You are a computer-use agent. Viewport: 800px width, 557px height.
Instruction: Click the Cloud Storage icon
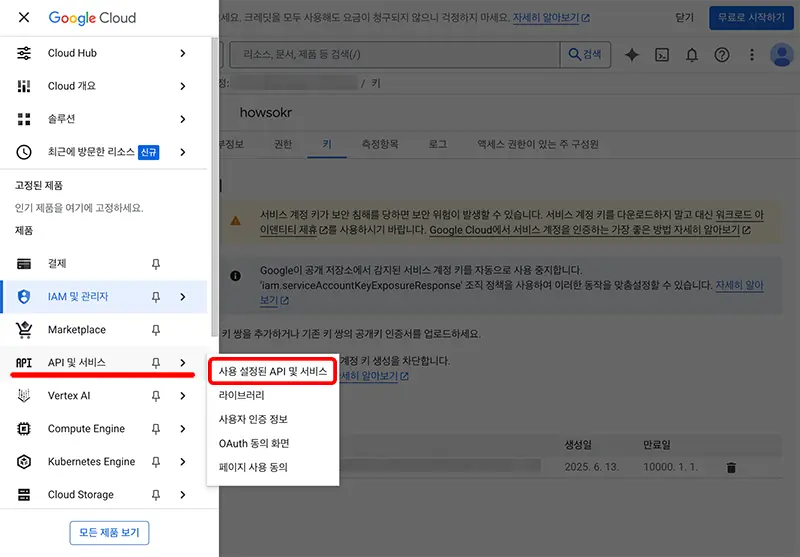24,495
